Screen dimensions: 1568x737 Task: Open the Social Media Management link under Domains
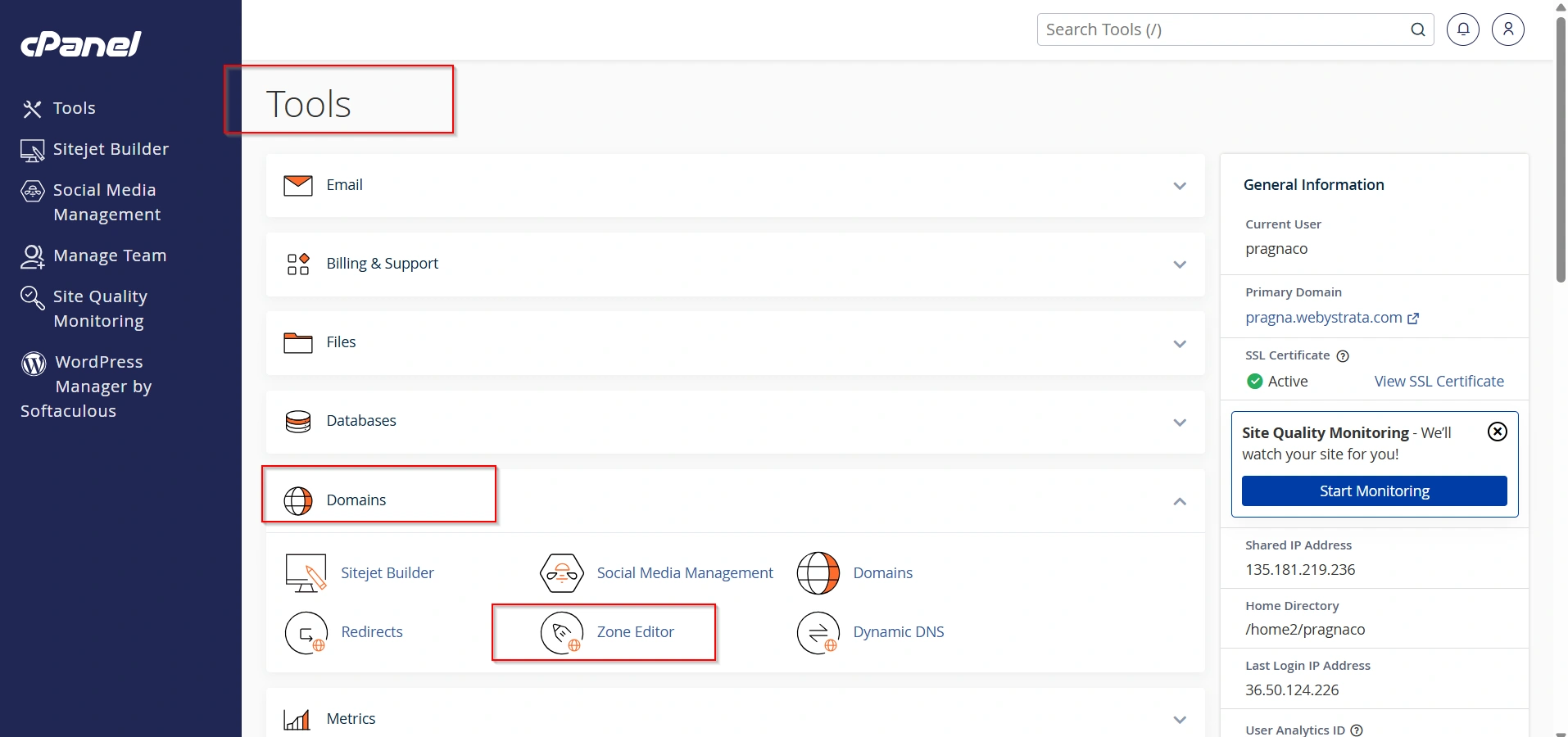point(685,572)
